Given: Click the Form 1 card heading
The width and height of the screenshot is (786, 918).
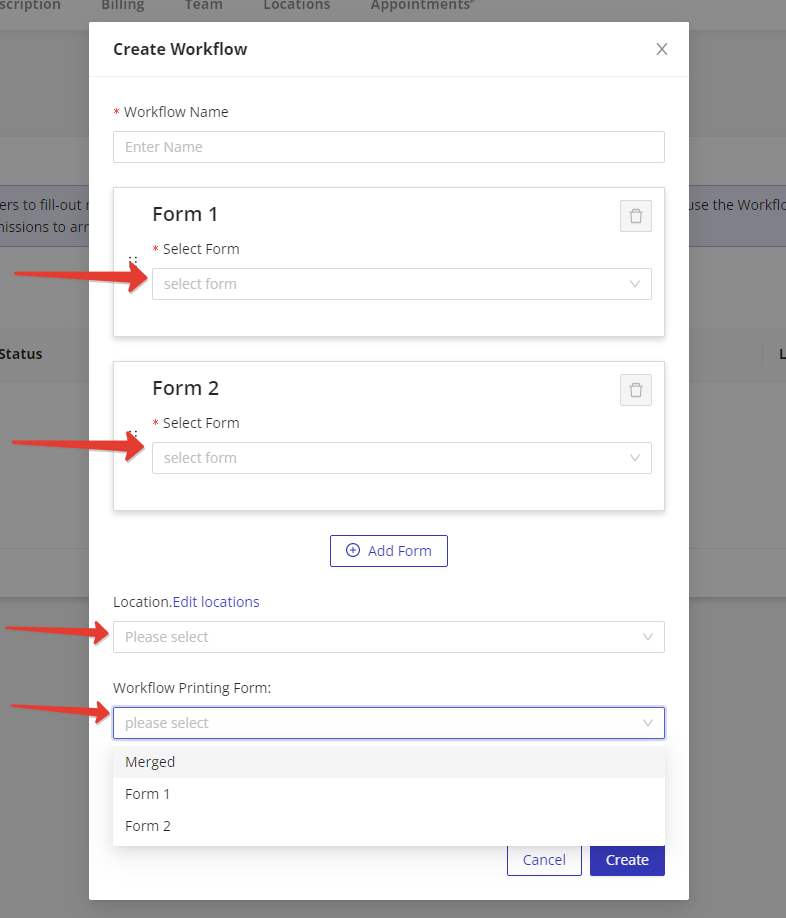Looking at the screenshot, I should [x=185, y=214].
